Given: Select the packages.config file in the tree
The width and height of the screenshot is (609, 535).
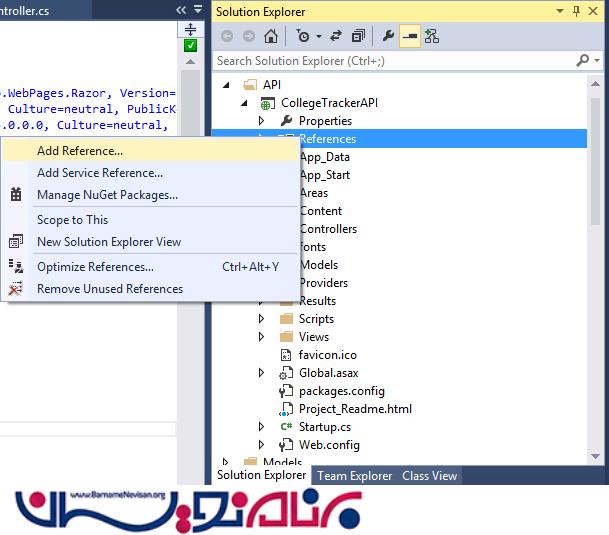Looking at the screenshot, I should pos(341,391).
